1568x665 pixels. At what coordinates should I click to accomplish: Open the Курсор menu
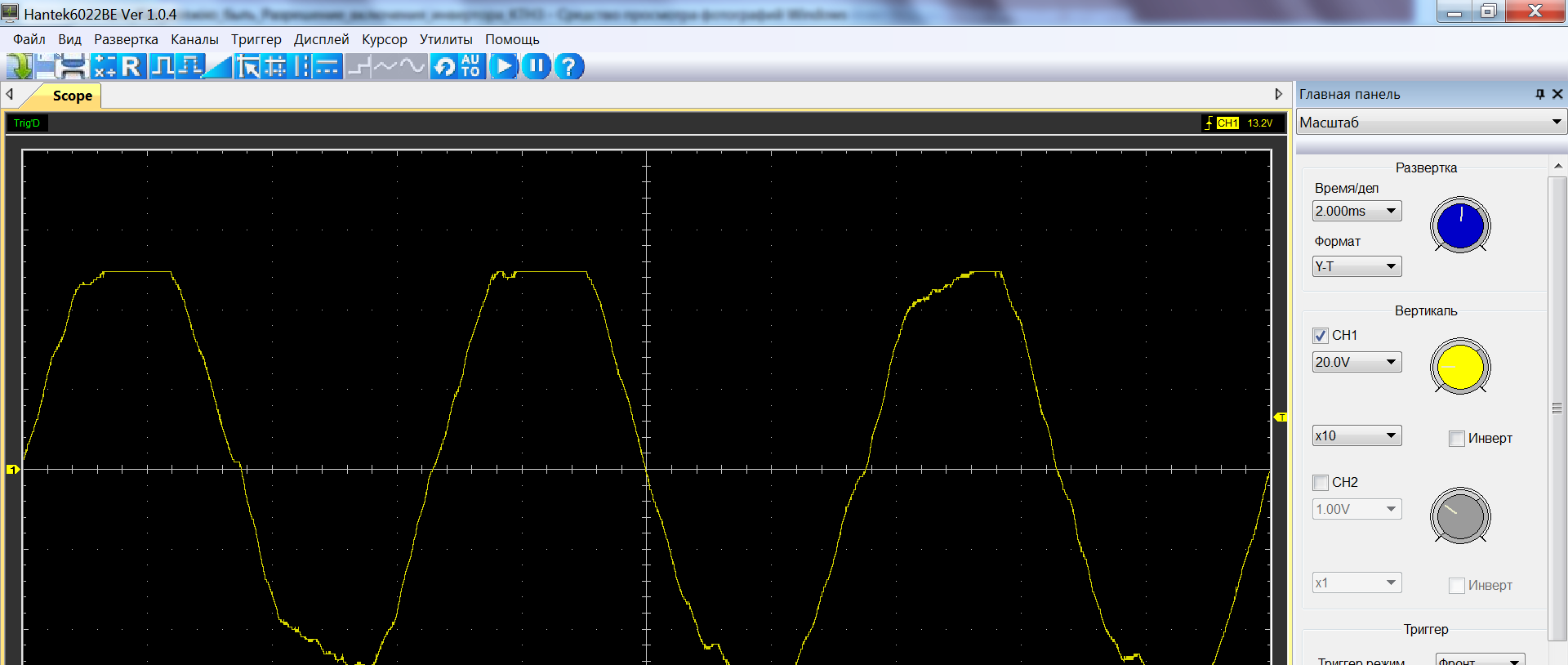tap(384, 39)
